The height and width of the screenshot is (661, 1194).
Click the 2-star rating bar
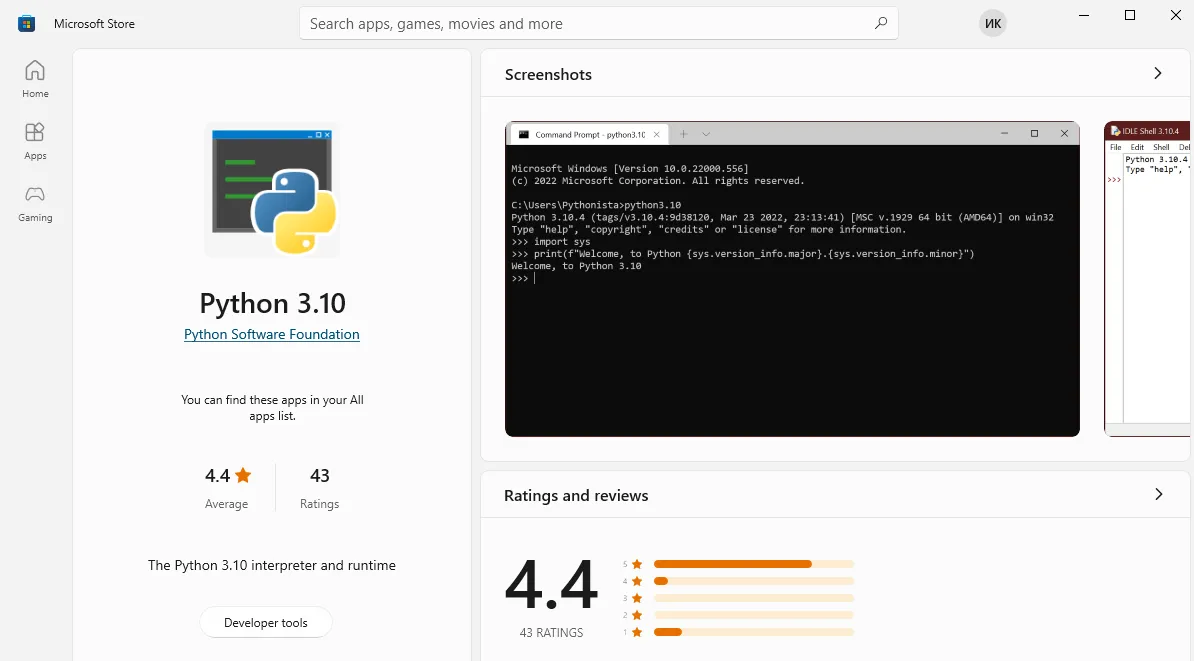[754, 615]
